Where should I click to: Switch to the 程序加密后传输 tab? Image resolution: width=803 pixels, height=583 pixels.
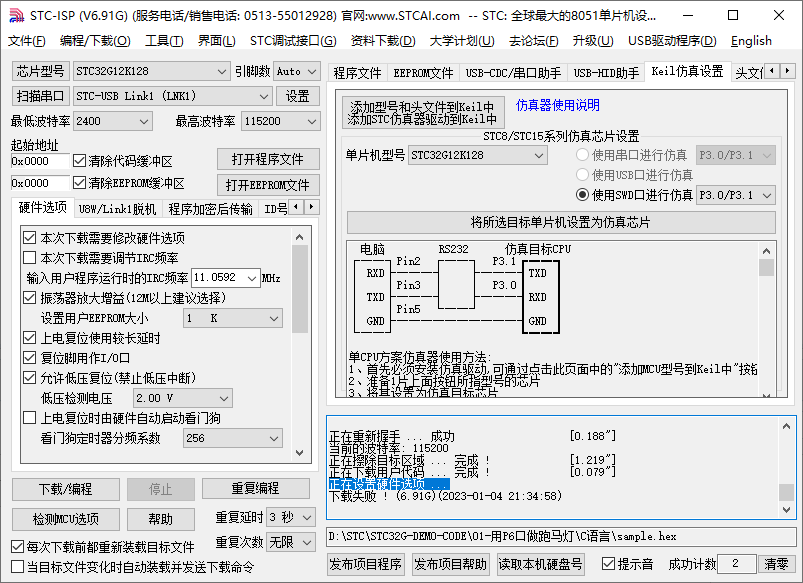coord(210,209)
